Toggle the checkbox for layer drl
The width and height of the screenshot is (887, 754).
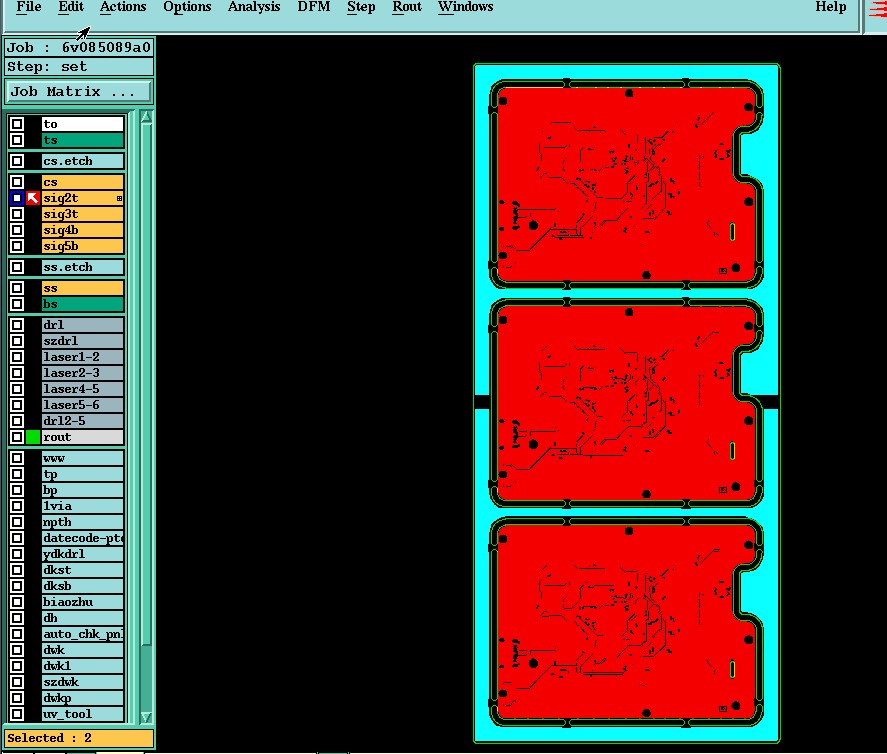pos(17,325)
